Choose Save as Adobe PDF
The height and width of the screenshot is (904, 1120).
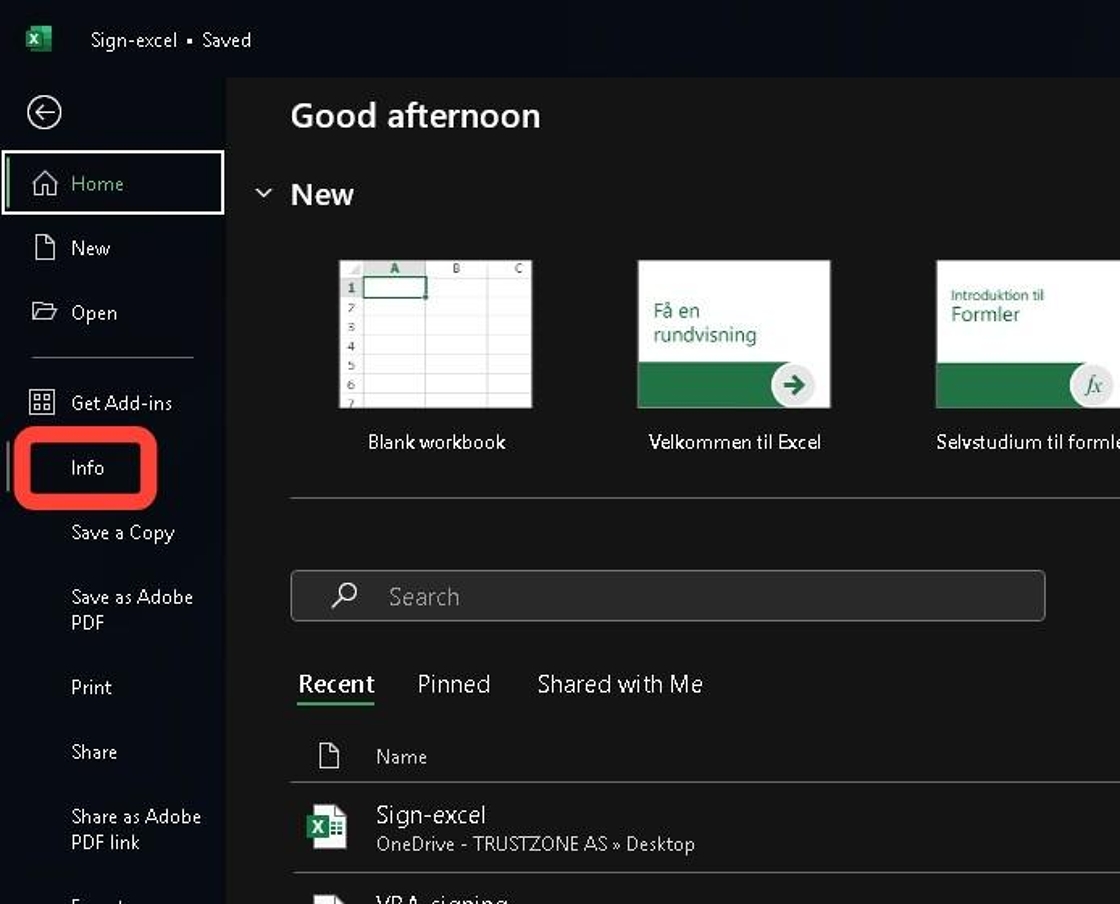132,610
